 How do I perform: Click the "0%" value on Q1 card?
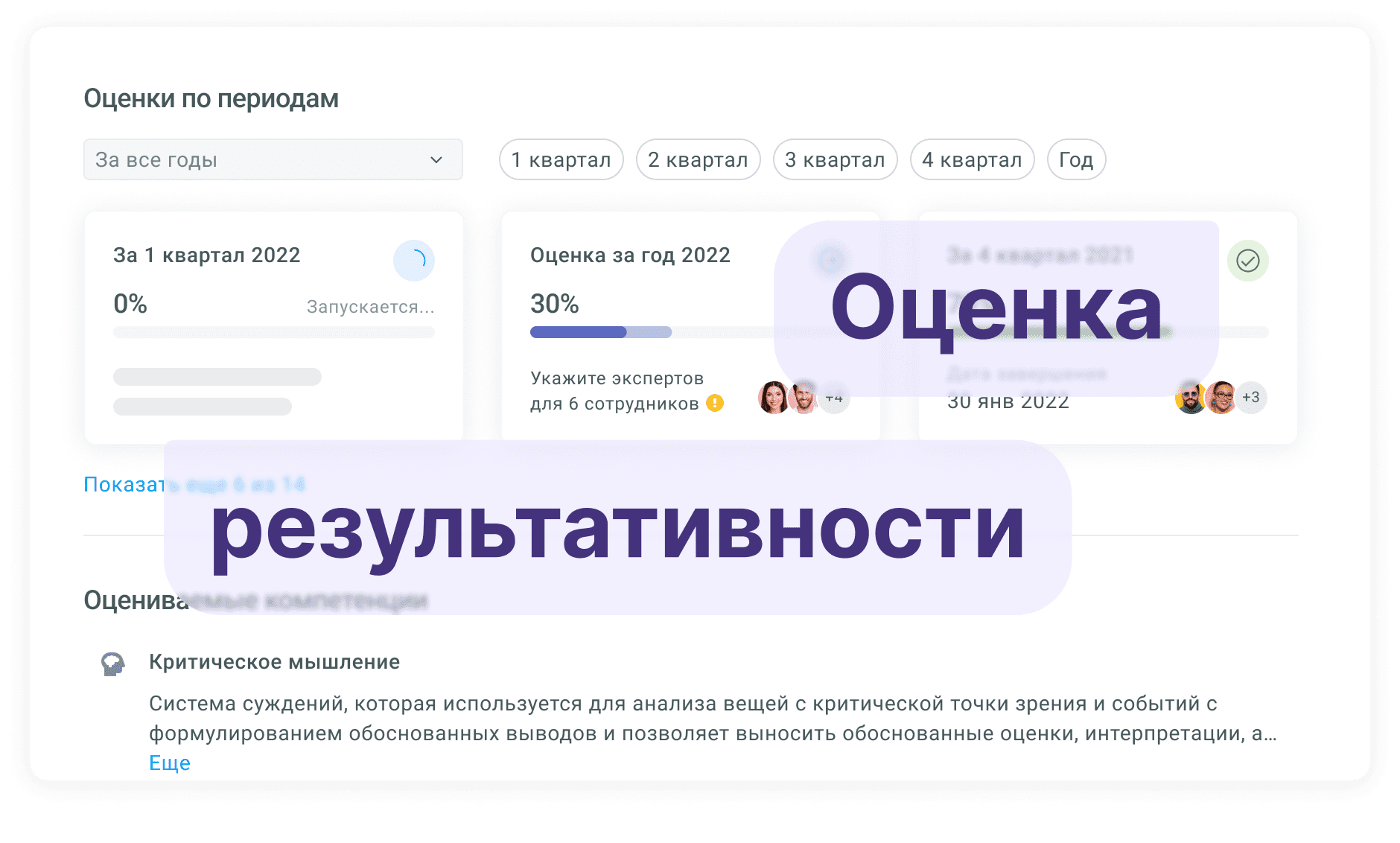tap(130, 304)
